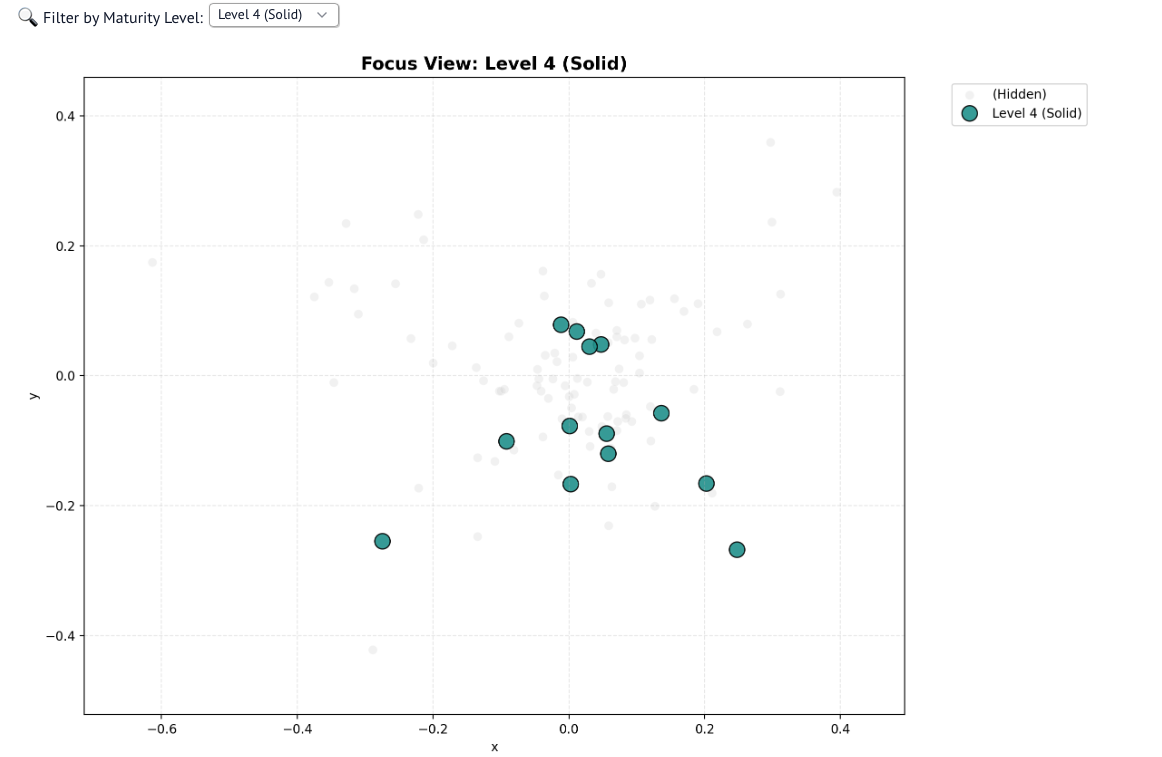Screen dimensions: 1162x757
Task: Click the "Filter by Maturity Level:" label
Action: [x=123, y=18]
